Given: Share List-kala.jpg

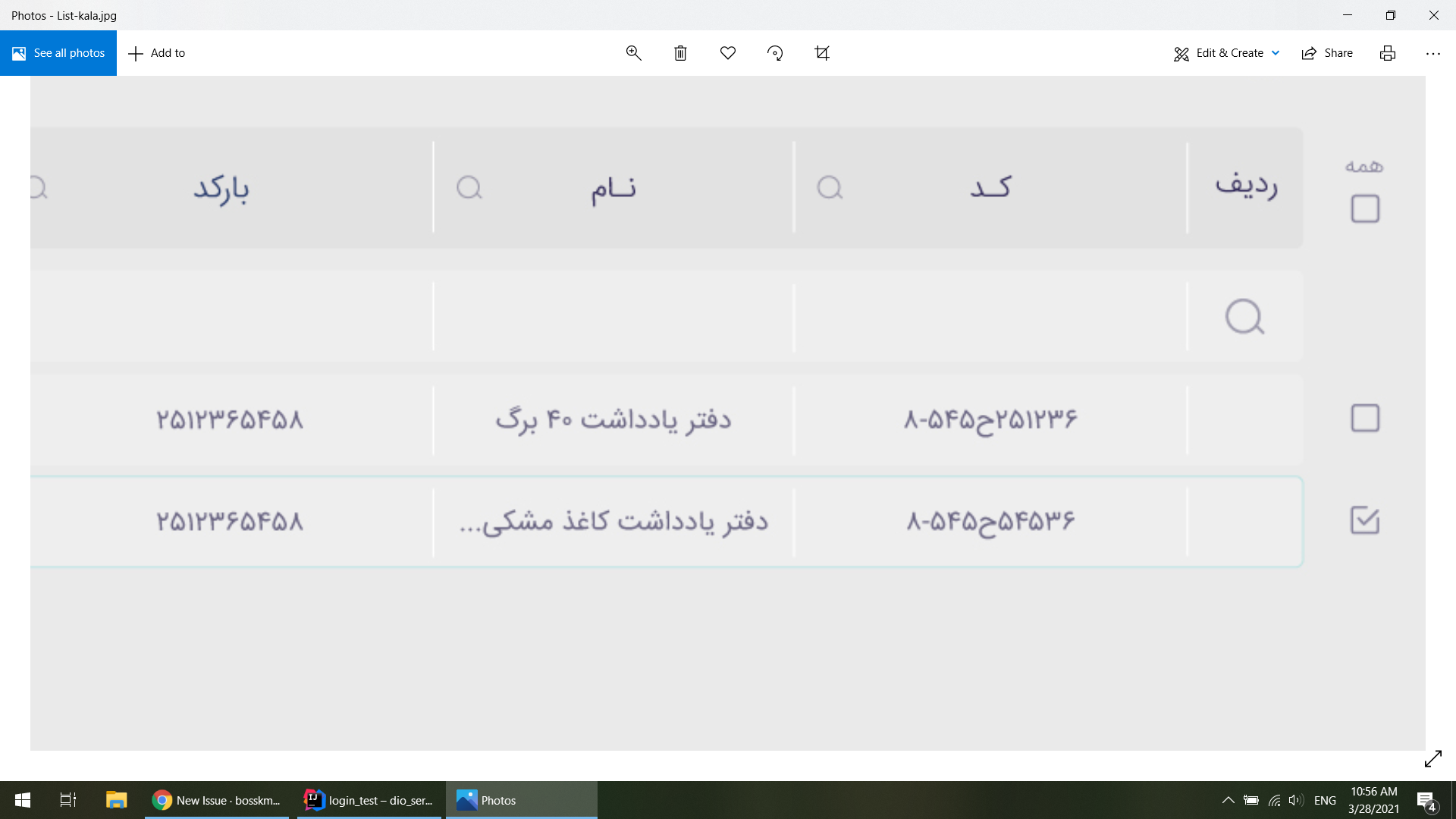Looking at the screenshot, I should pyautogui.click(x=1328, y=53).
